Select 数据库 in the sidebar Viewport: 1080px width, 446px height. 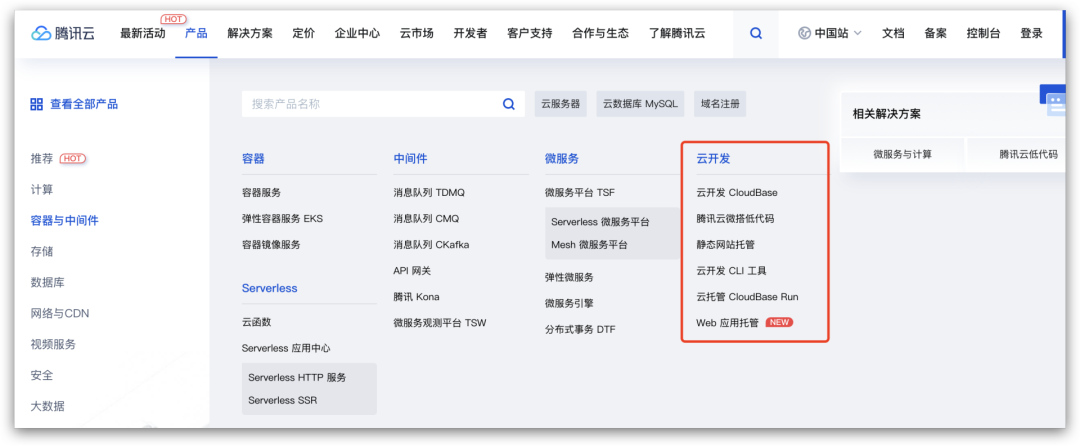click(x=48, y=282)
